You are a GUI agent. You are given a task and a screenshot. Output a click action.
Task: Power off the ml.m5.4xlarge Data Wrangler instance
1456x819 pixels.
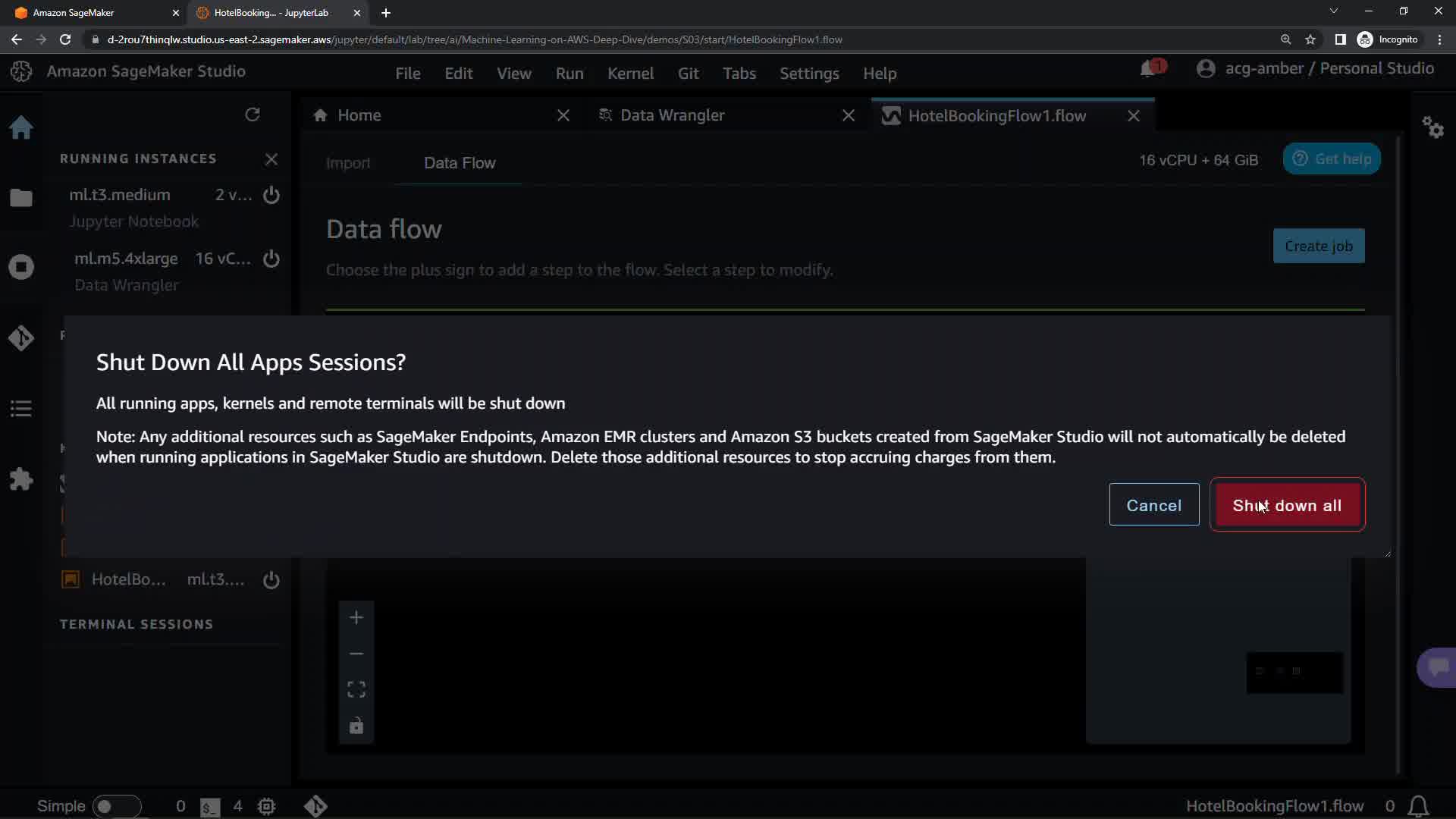click(x=271, y=259)
